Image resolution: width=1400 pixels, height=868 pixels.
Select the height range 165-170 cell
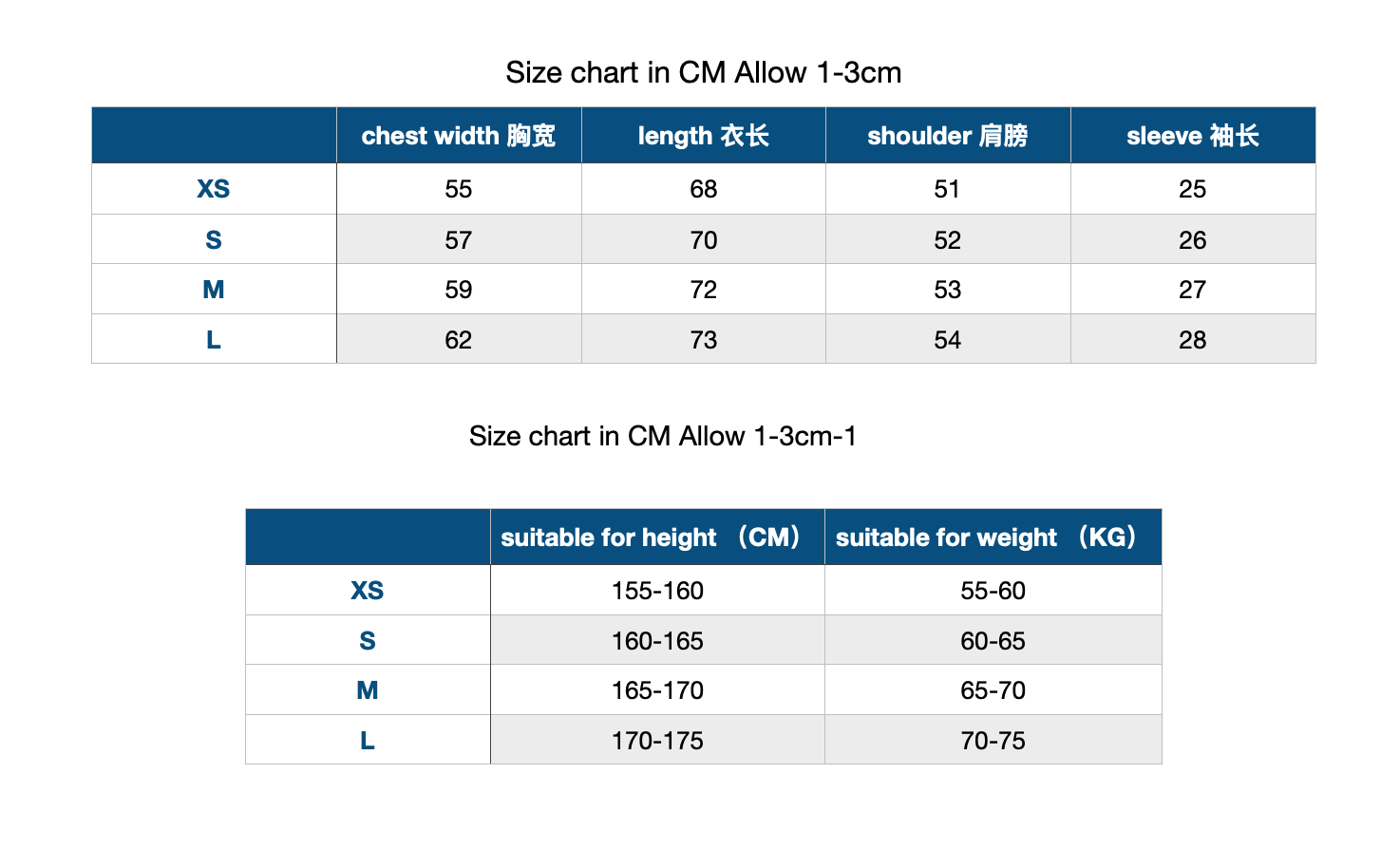coord(657,689)
